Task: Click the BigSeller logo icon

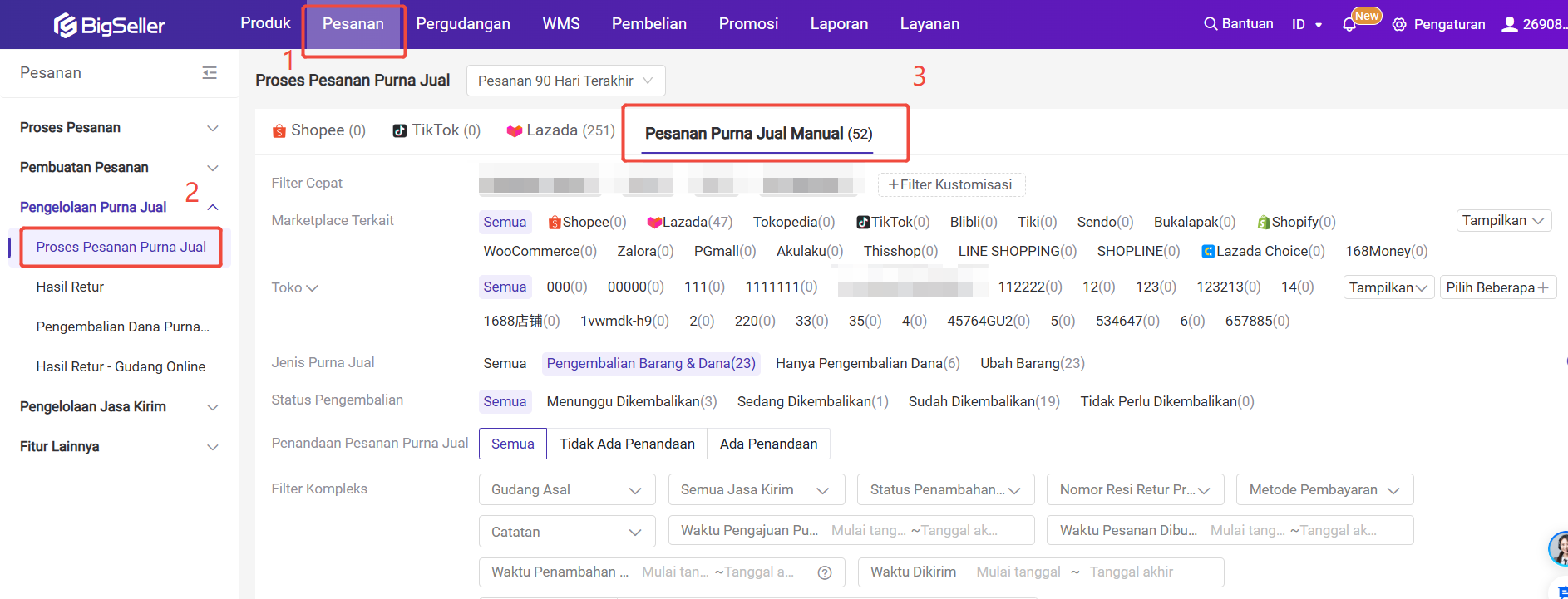Action: tap(66, 26)
